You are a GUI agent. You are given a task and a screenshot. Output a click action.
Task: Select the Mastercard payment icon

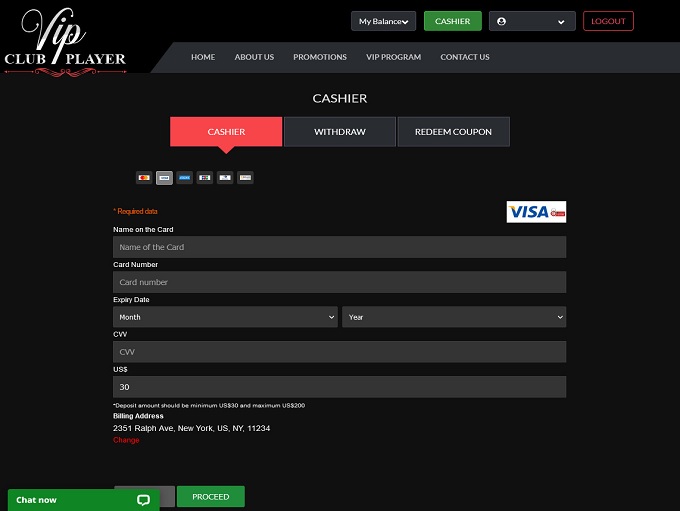[x=144, y=178]
